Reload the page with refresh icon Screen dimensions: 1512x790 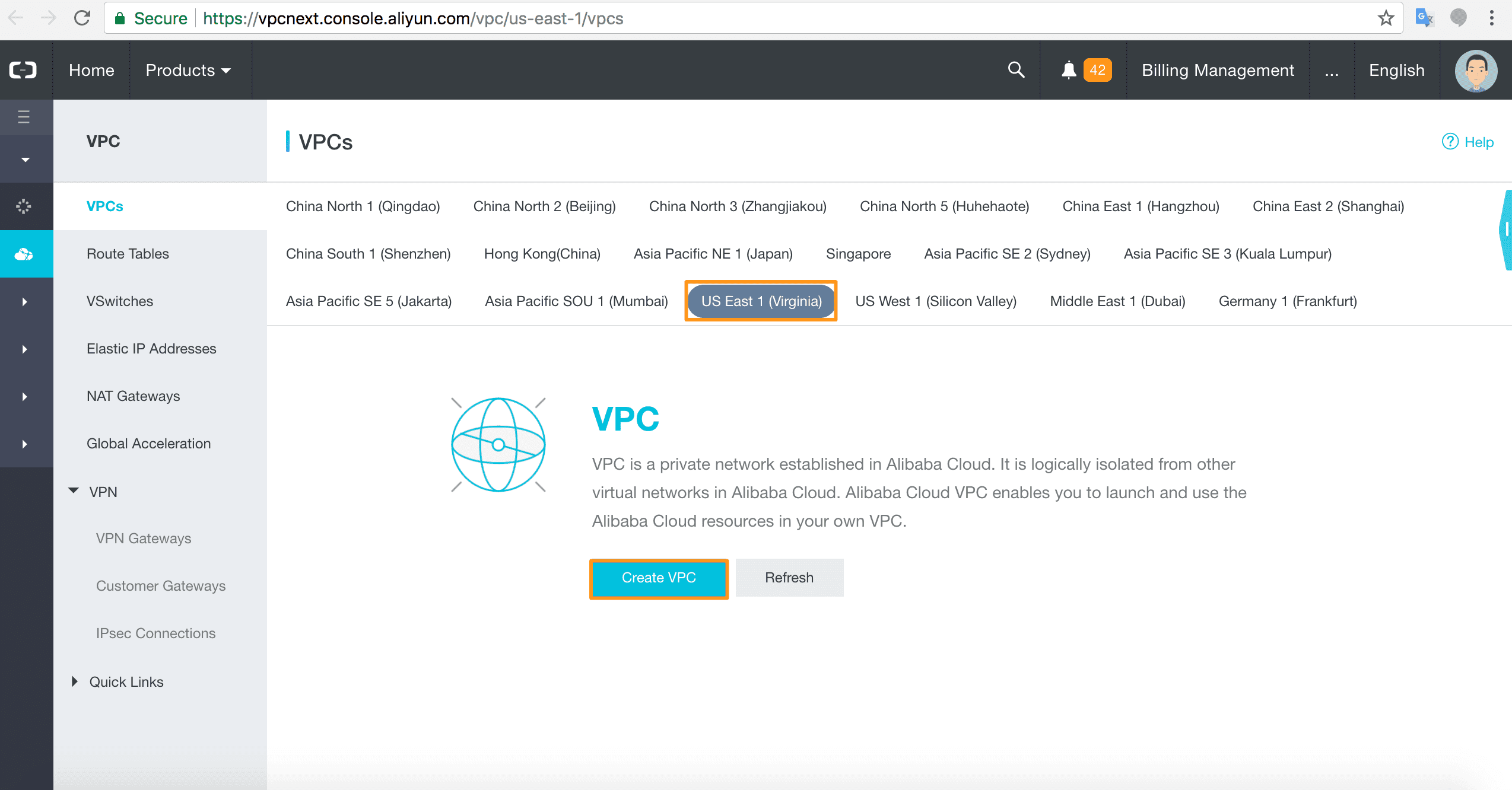(82, 18)
